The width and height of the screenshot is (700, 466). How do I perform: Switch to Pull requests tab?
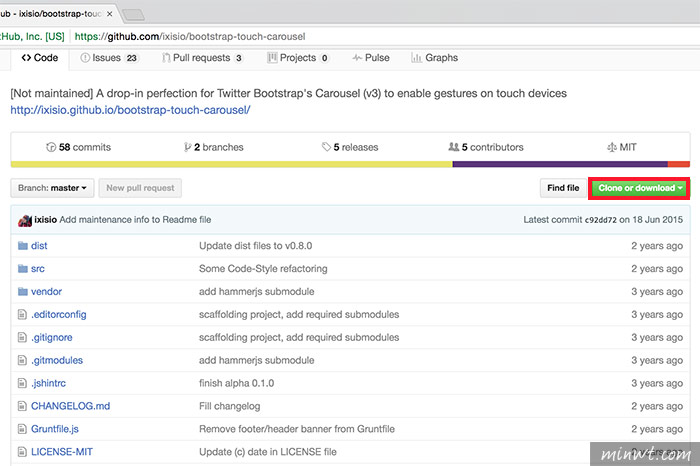(x=202, y=58)
